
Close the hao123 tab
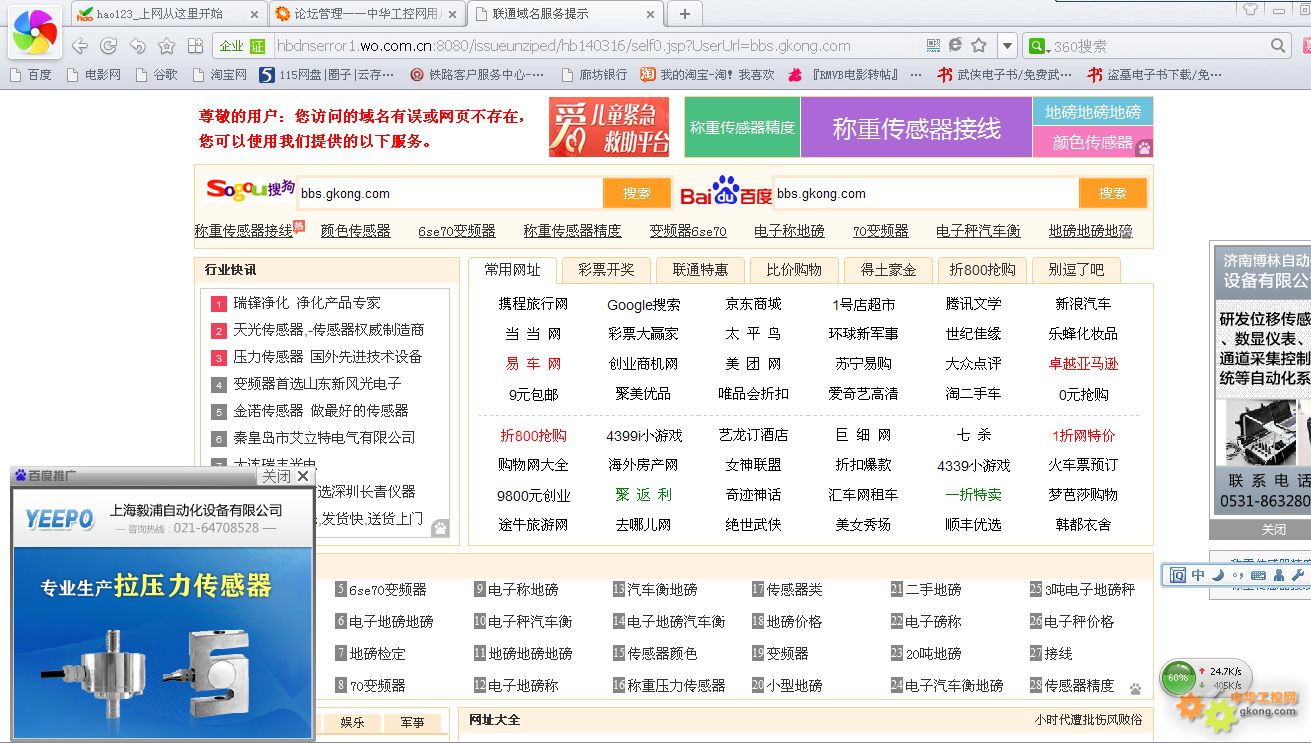click(253, 14)
